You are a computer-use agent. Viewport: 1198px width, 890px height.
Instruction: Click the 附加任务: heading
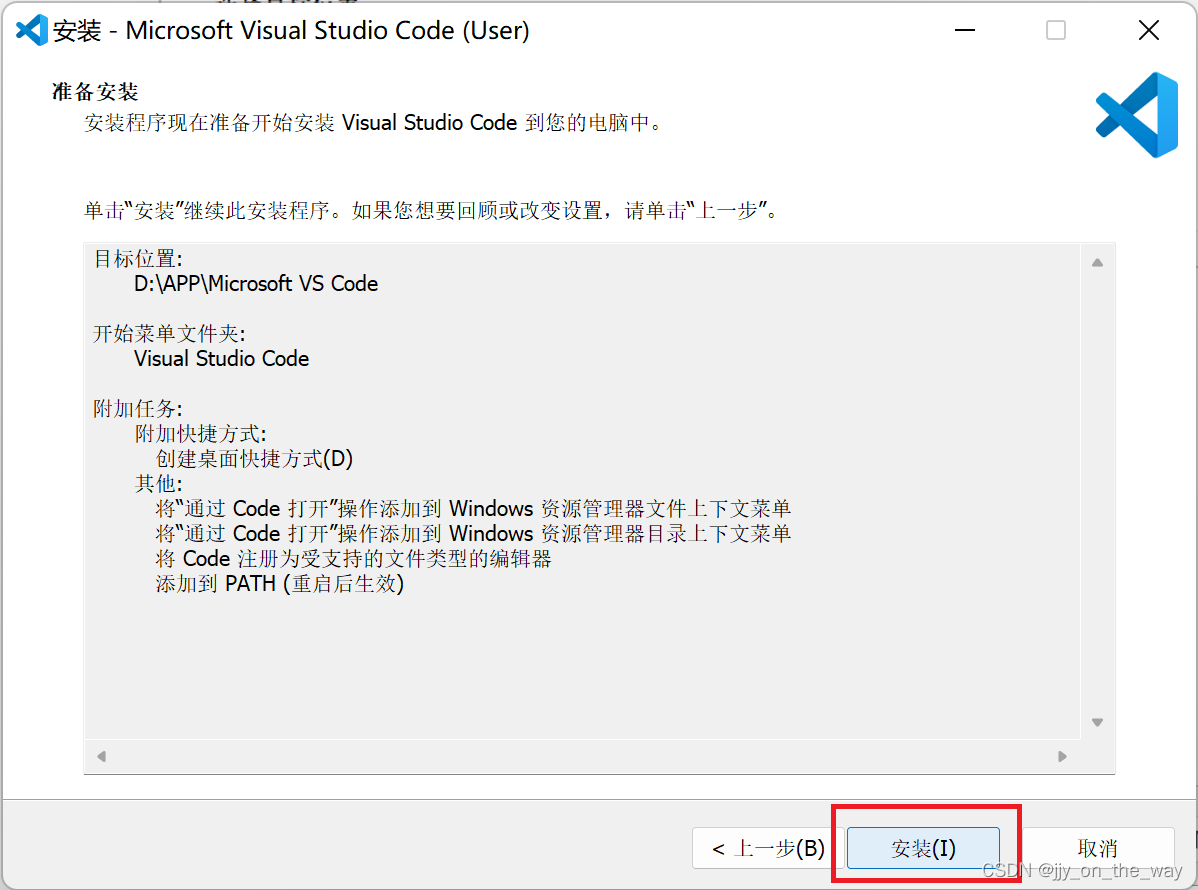pyautogui.click(x=138, y=409)
